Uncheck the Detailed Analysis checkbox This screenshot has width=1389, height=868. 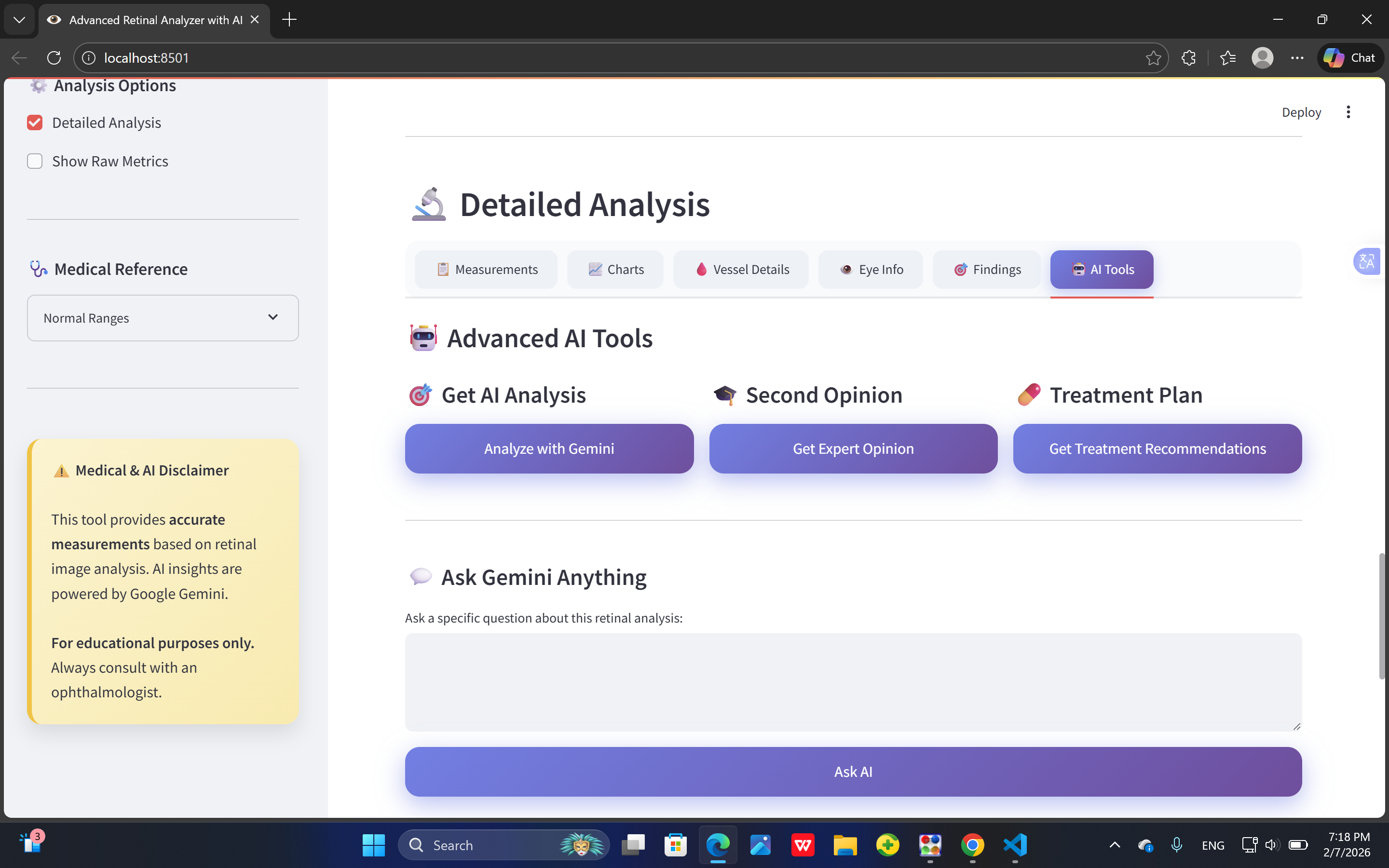click(35, 123)
